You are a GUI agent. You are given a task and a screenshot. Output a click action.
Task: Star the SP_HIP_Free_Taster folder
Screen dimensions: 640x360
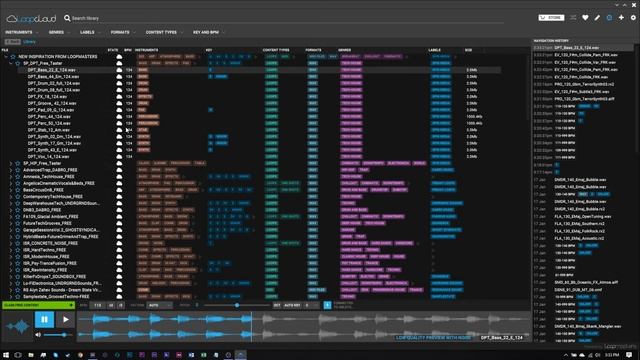[x=17, y=163]
